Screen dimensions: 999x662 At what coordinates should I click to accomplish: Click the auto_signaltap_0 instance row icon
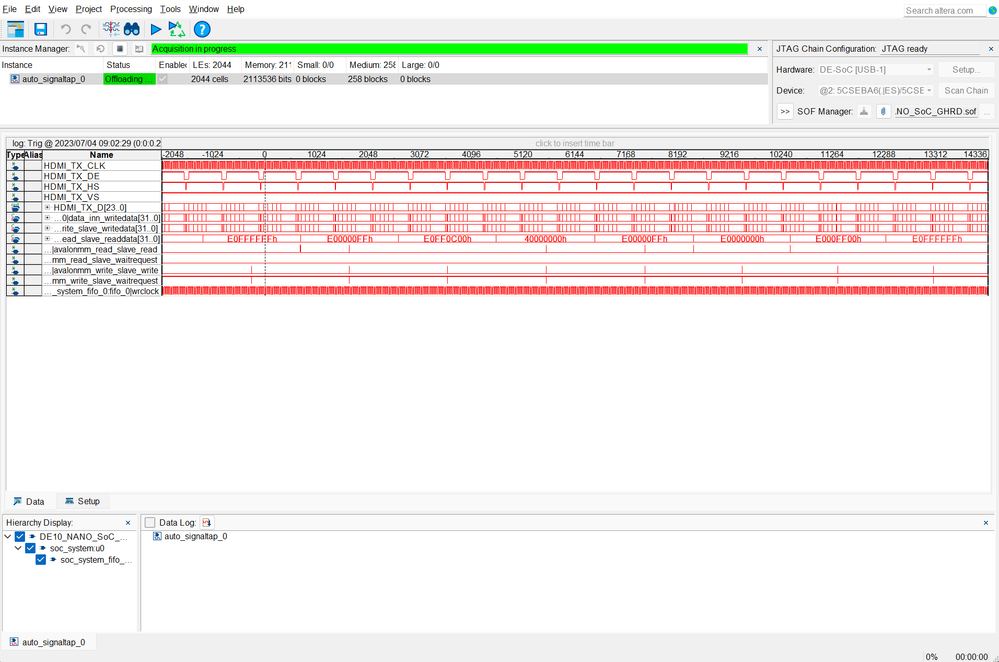pyautogui.click(x=15, y=79)
